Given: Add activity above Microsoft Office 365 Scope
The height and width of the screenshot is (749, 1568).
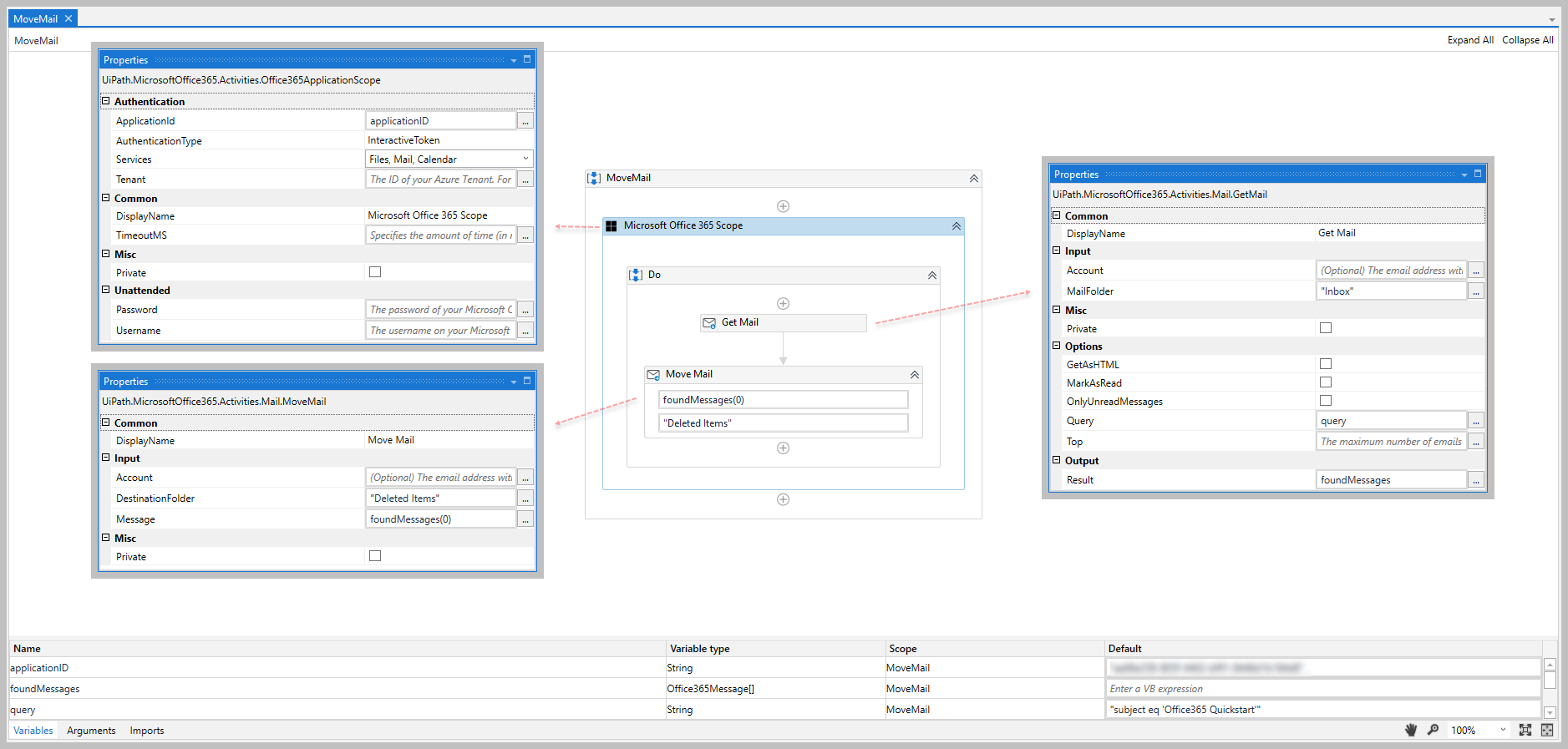Looking at the screenshot, I should coord(783,206).
